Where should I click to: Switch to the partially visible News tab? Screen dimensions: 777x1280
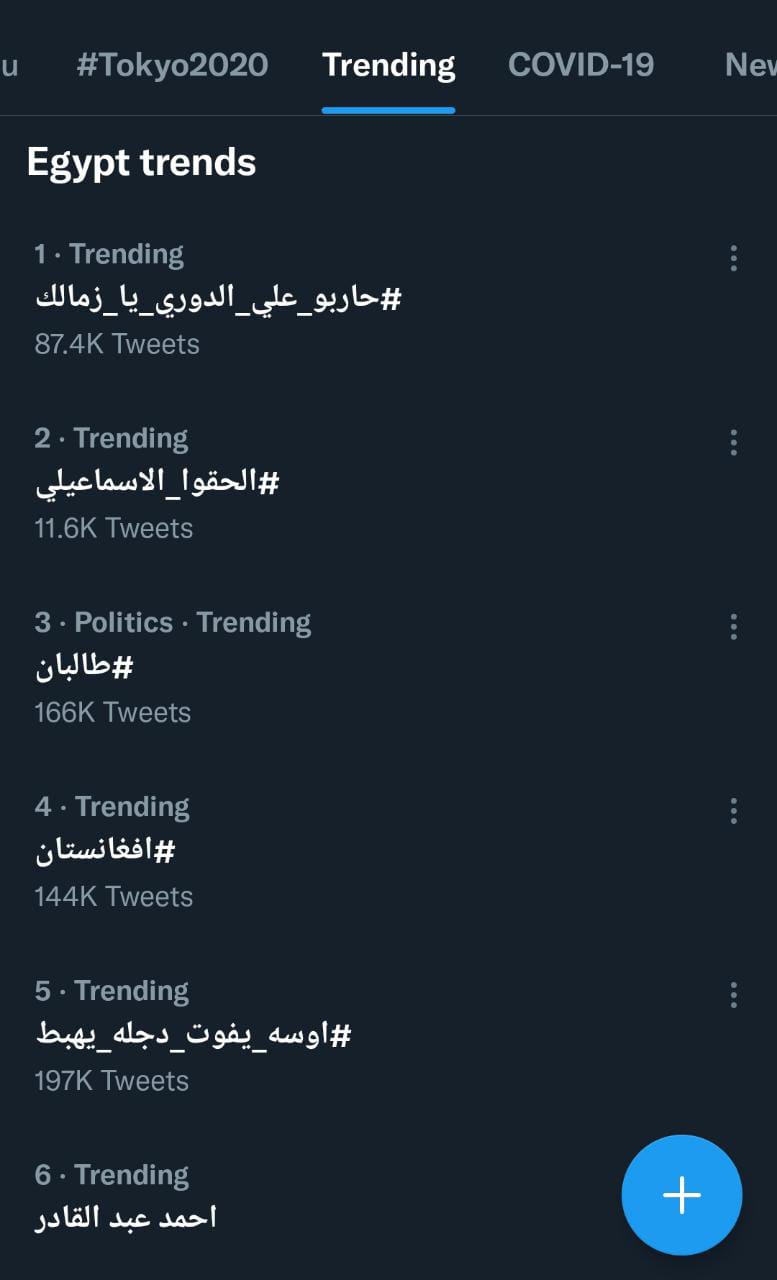(x=750, y=65)
